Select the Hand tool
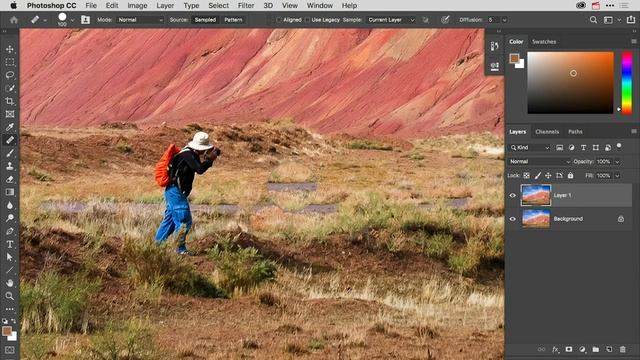 tap(10, 283)
